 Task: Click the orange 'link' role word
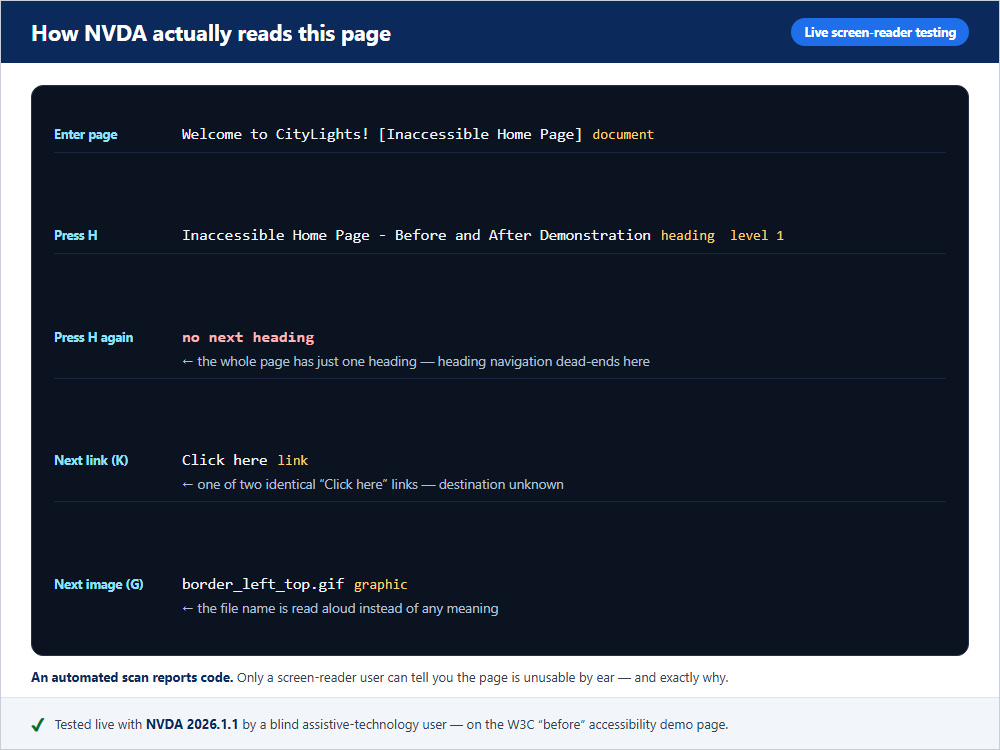click(293, 460)
